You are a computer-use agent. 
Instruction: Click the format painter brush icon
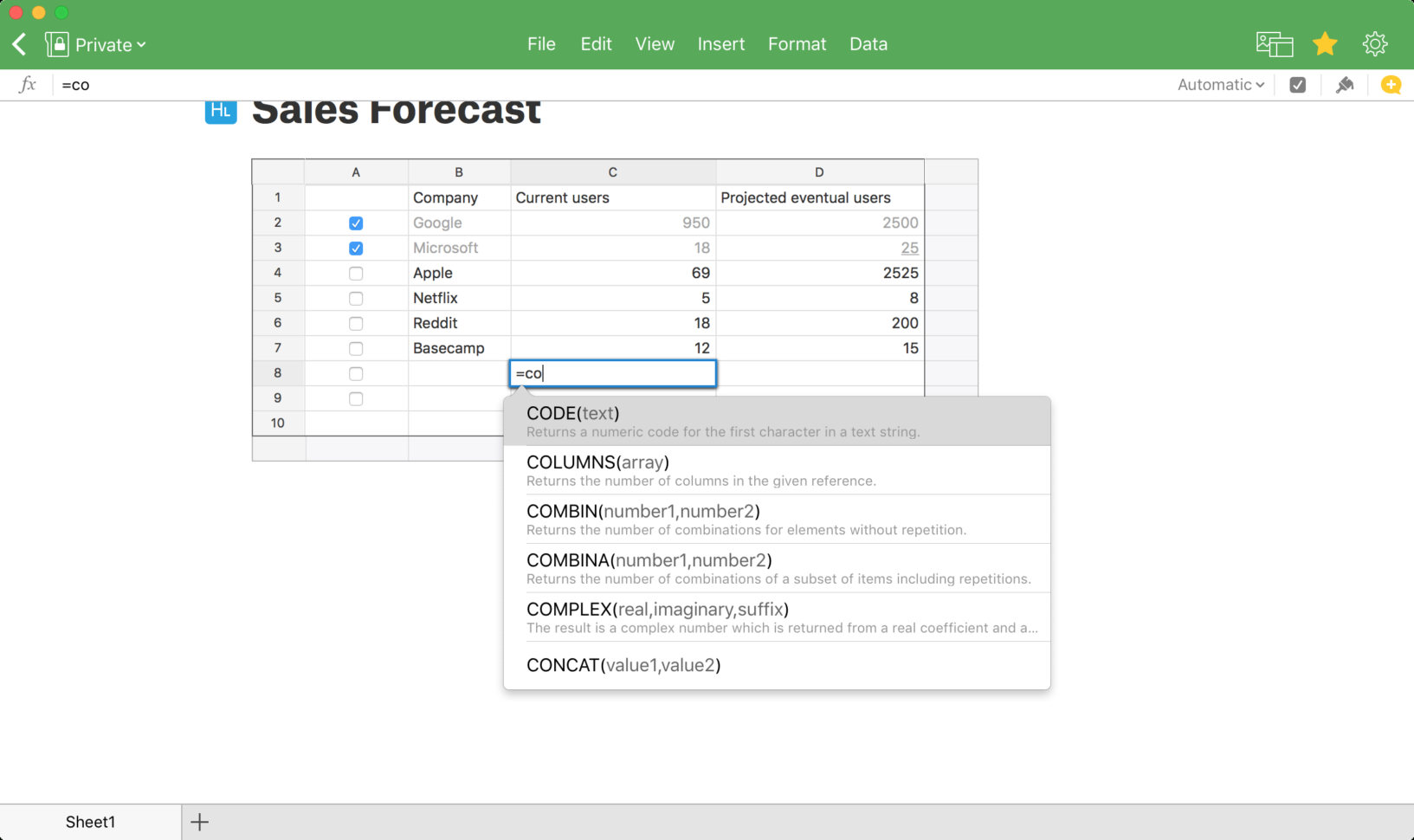[x=1345, y=84]
